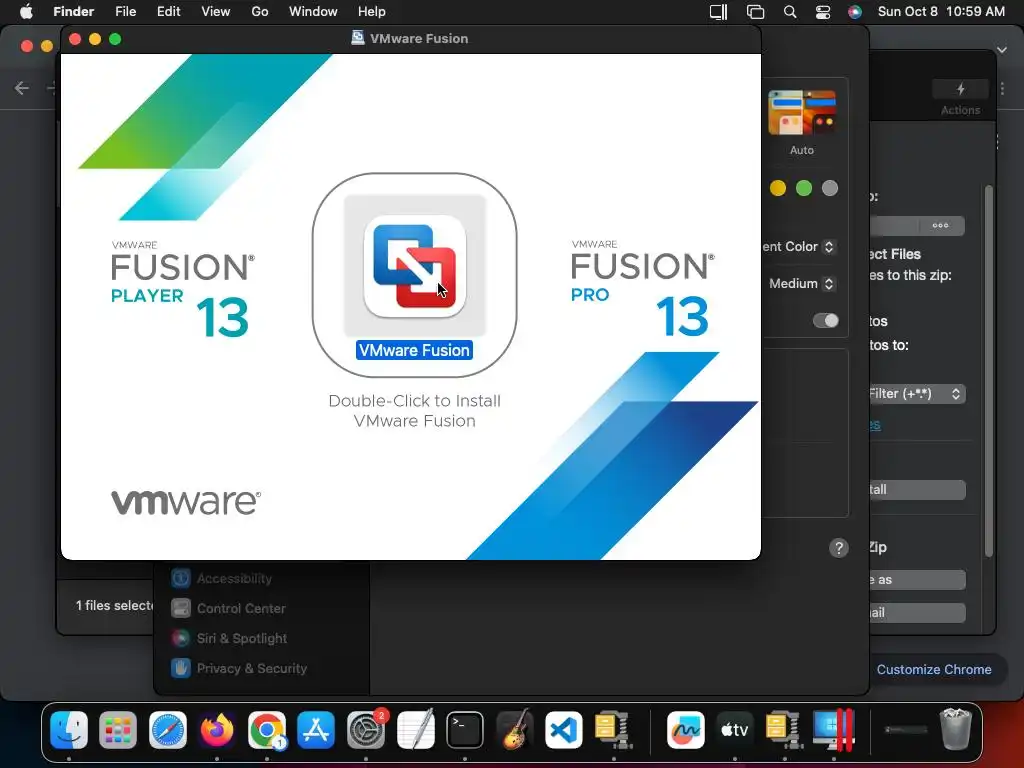Activate Siri from menu bar
The height and width of the screenshot is (768, 1024).
coord(854,12)
